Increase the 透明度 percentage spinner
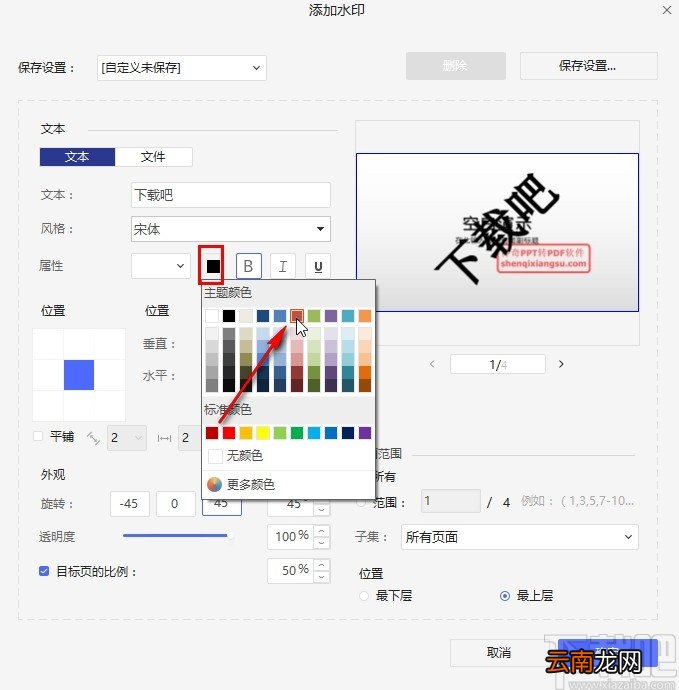This screenshot has height=690, width=679. coord(322,531)
